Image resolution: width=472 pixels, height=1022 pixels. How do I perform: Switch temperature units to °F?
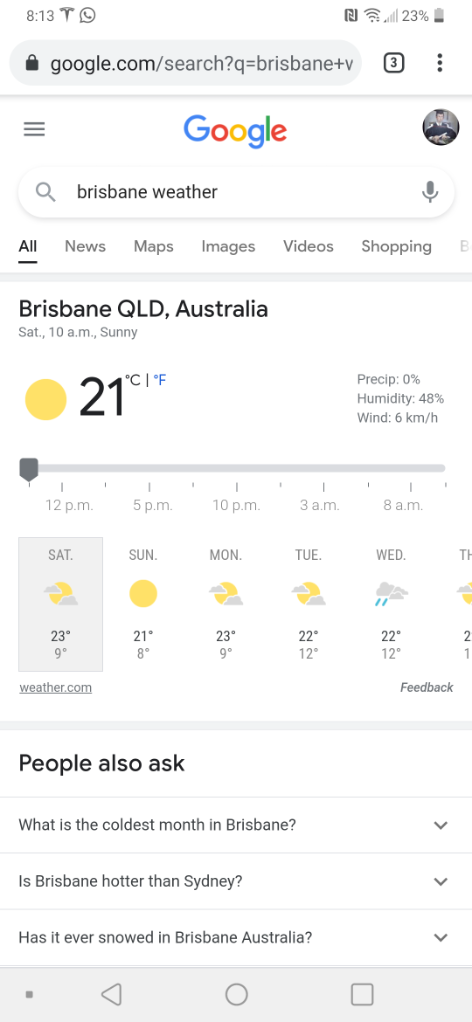coord(160,380)
